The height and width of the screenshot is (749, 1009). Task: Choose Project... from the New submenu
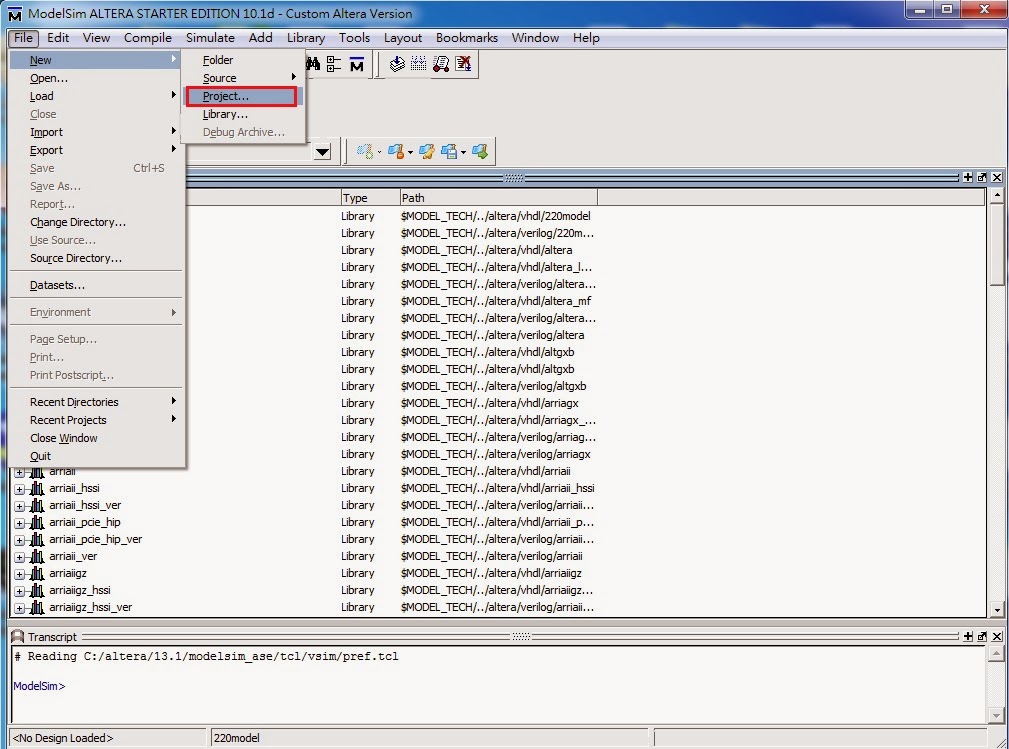point(243,96)
